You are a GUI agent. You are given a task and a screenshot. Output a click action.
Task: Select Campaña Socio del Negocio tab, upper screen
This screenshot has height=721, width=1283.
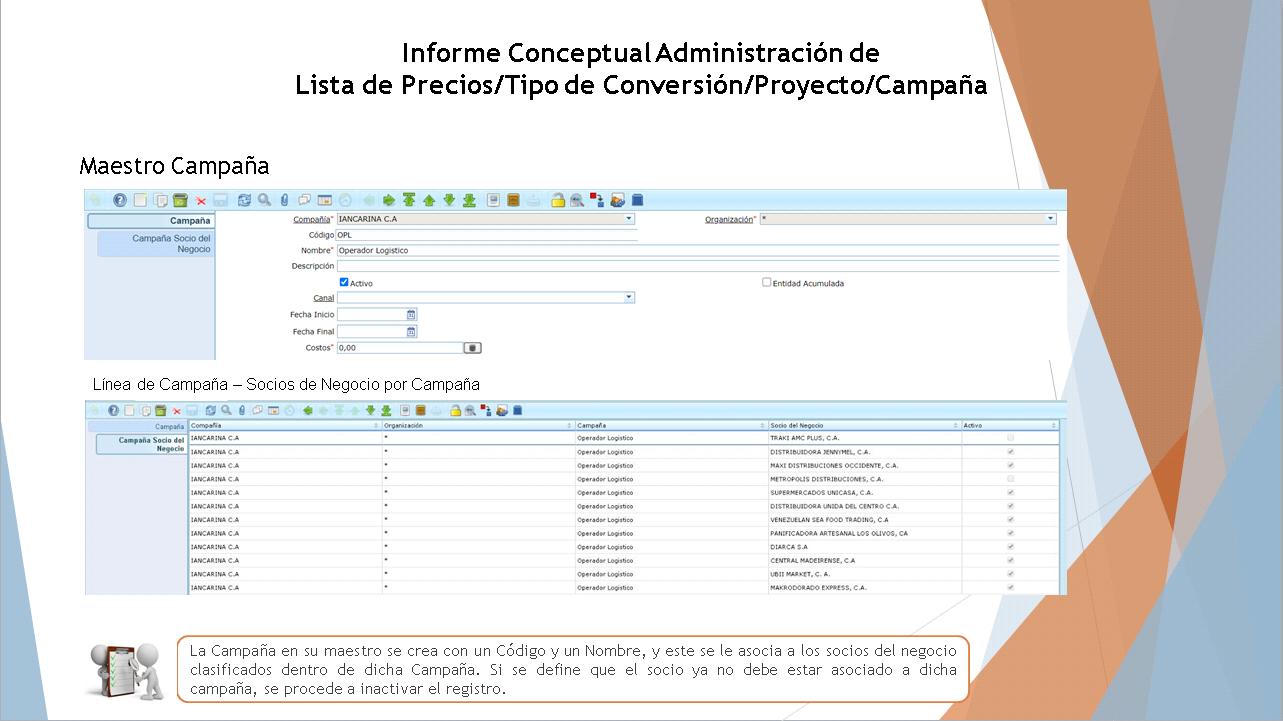[x=156, y=244]
